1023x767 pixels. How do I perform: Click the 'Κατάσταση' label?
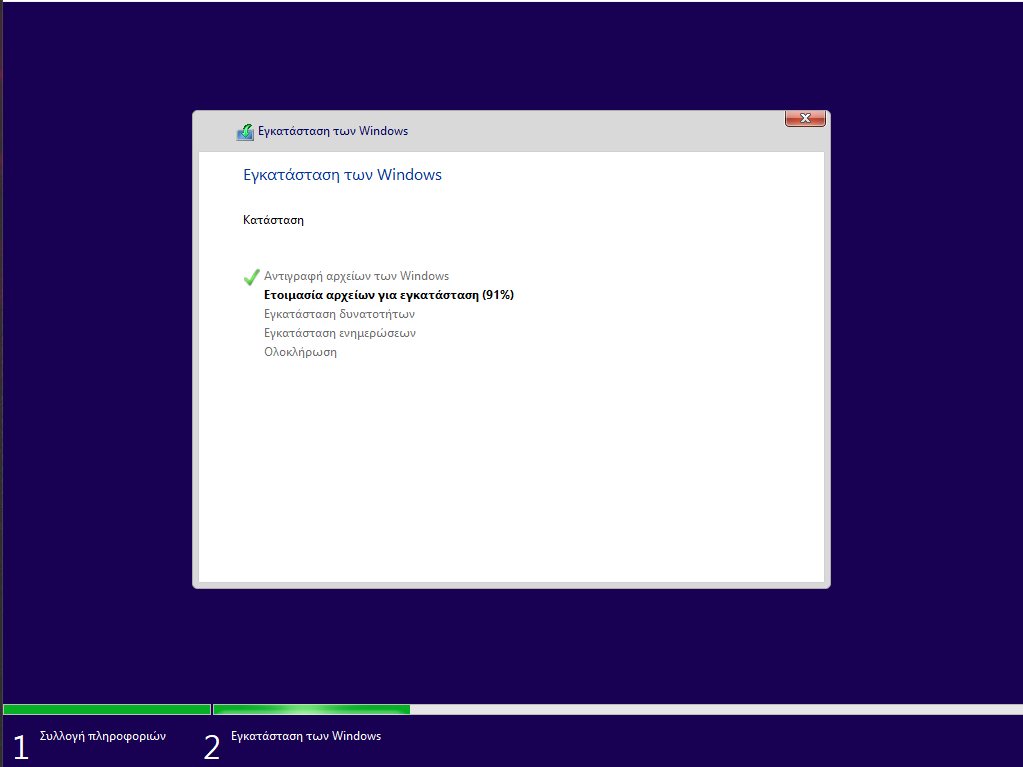point(273,220)
